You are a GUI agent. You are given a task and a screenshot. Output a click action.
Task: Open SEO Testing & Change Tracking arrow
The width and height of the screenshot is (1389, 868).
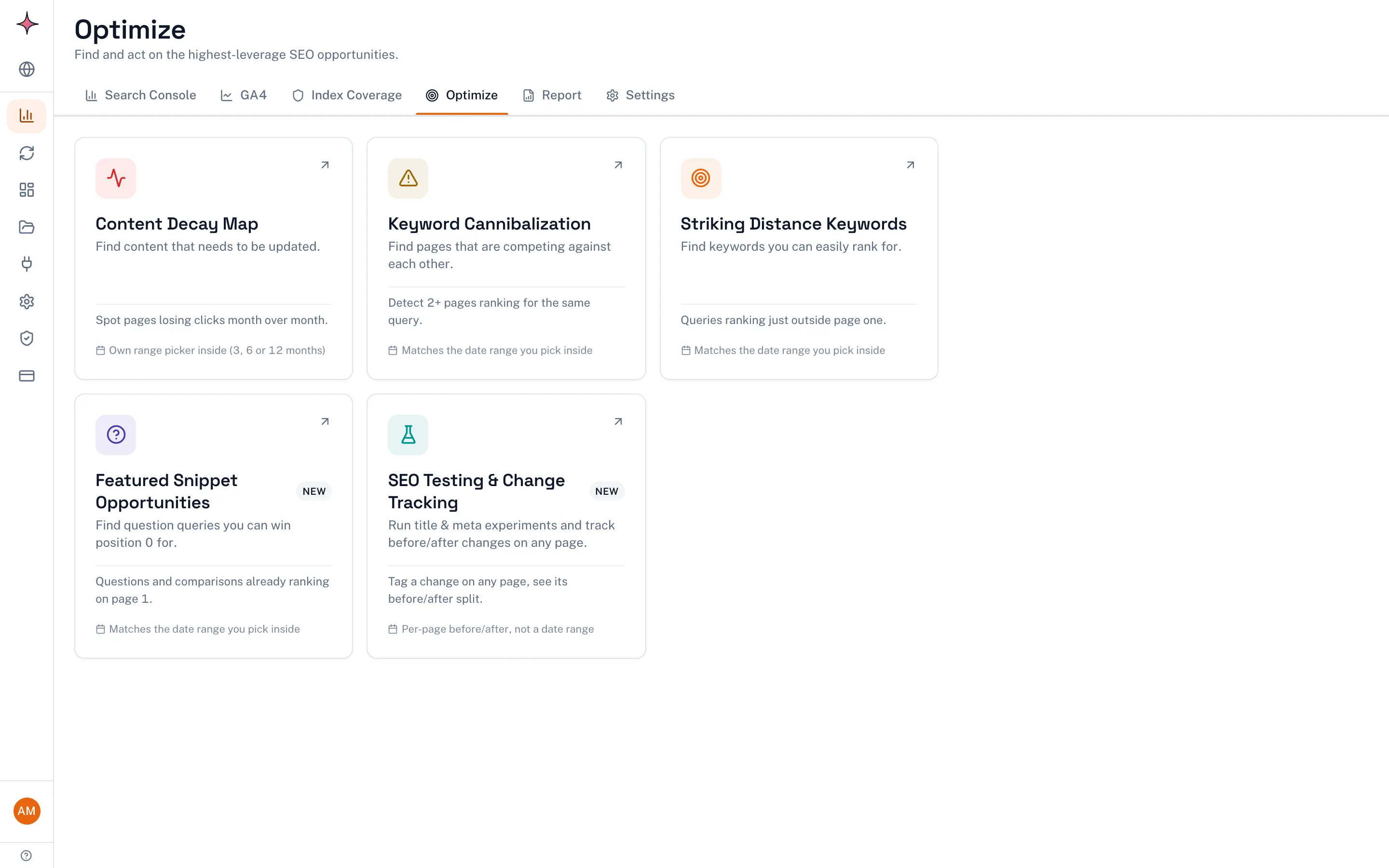click(618, 422)
